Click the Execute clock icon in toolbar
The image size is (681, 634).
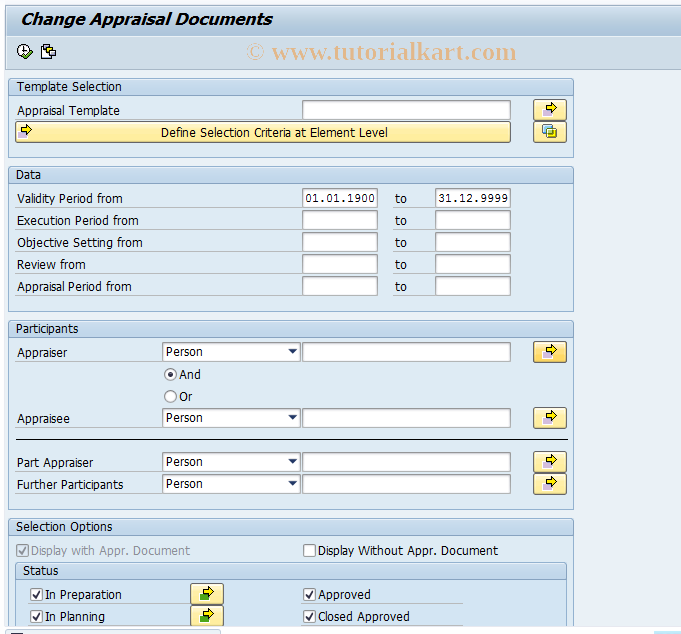pyautogui.click(x=25, y=51)
